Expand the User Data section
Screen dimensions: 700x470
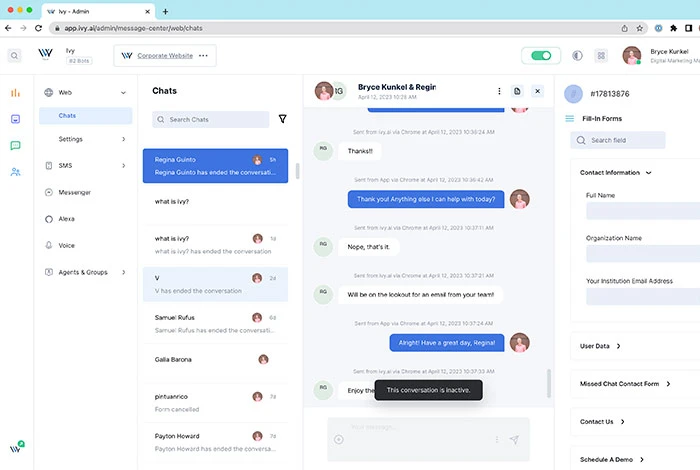(x=618, y=346)
